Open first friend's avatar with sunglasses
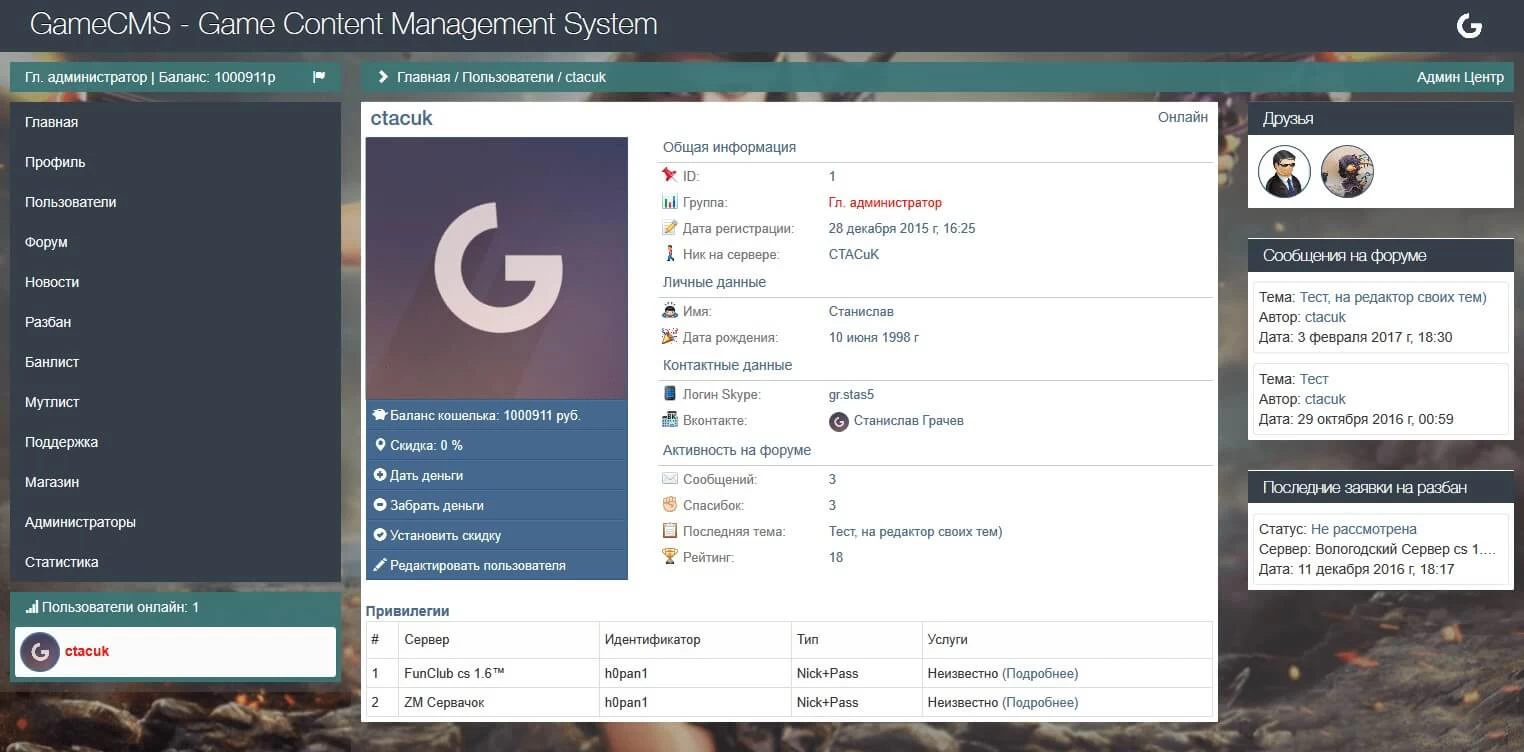This screenshot has width=1524, height=752. click(x=1284, y=172)
